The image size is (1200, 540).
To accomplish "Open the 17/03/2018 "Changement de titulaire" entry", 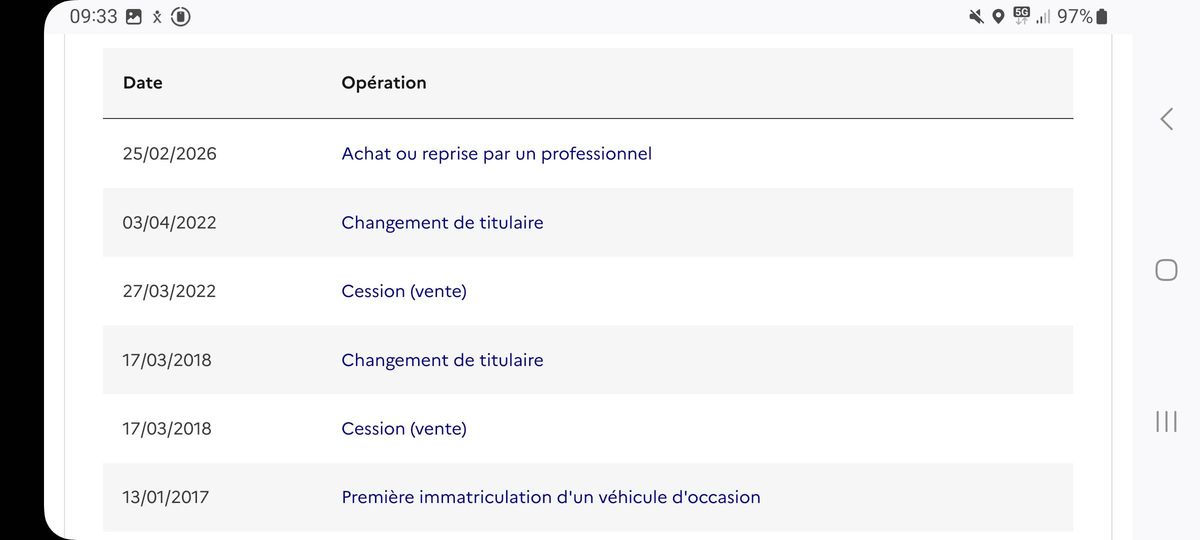I will click(x=442, y=360).
